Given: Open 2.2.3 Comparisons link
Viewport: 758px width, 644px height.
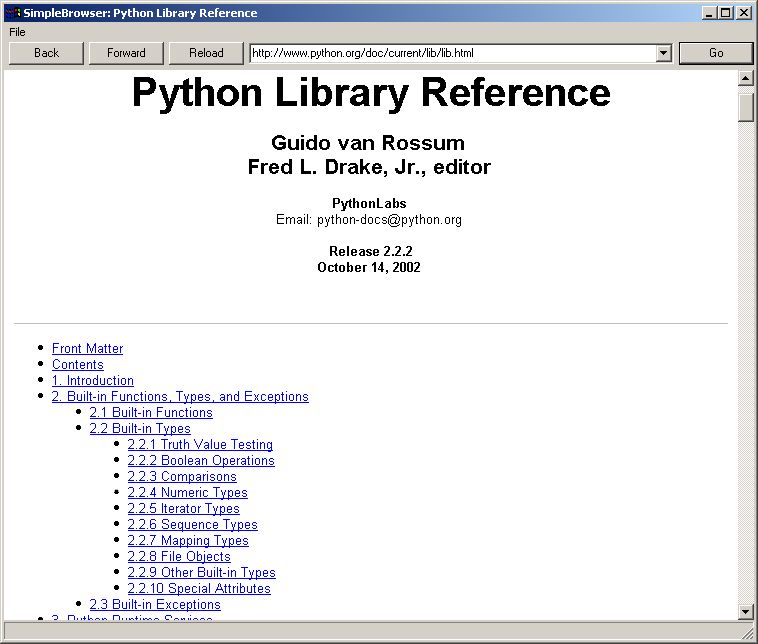Looking at the screenshot, I should [182, 476].
